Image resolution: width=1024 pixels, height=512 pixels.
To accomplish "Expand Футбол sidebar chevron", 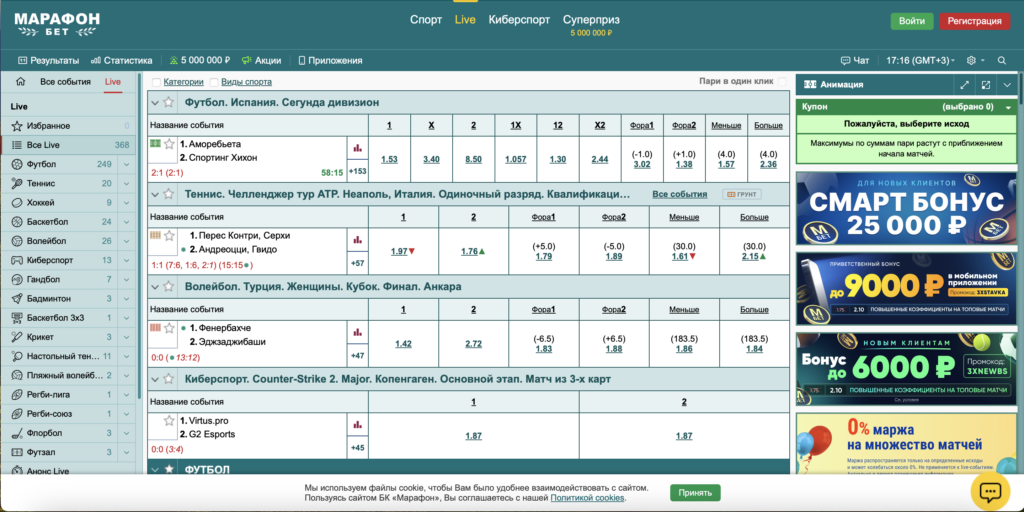I will pyautogui.click(x=126, y=164).
